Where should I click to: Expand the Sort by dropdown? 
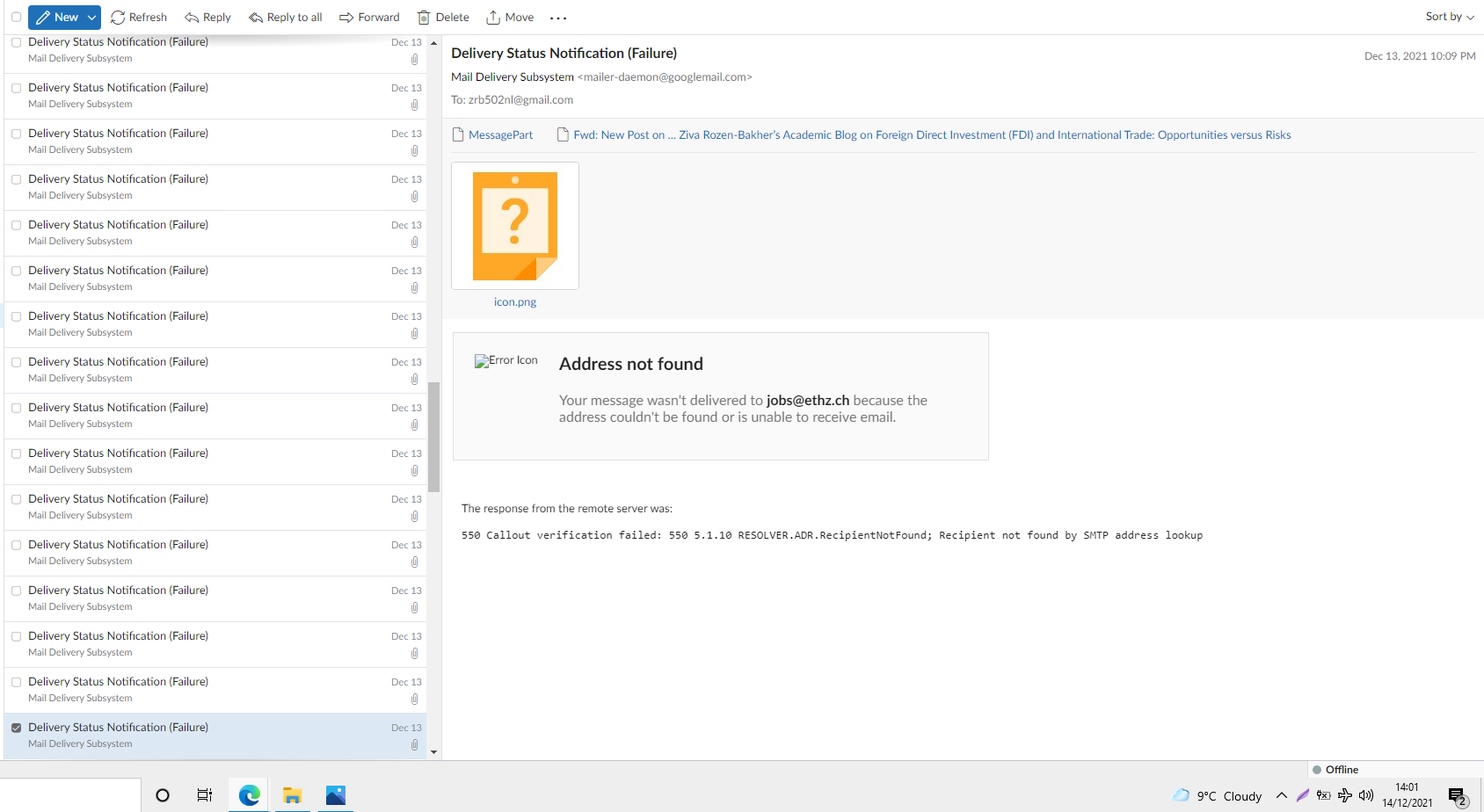[x=1450, y=17]
